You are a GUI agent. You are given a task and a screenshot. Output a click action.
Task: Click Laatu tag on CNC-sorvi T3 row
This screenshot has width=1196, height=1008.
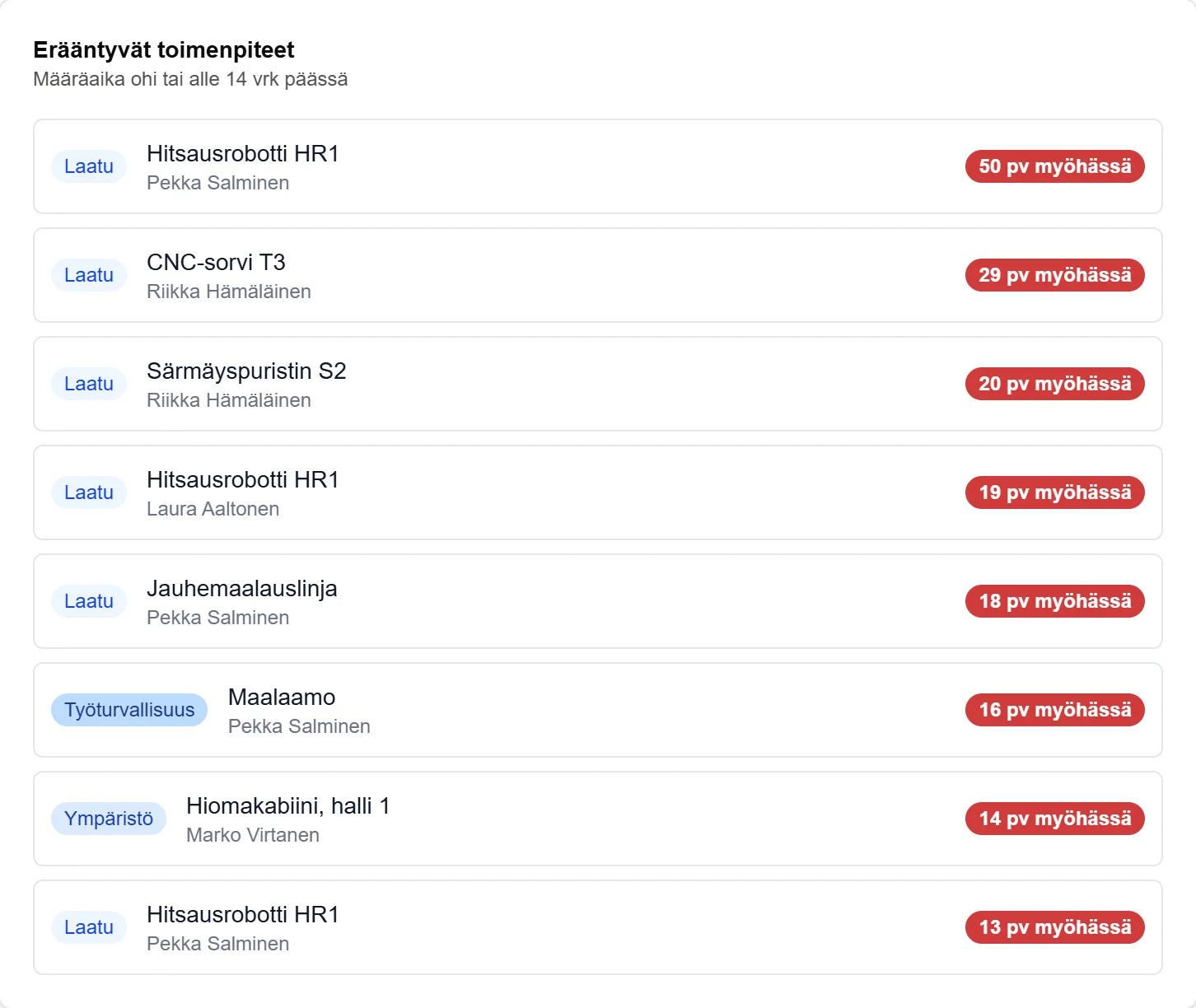click(89, 275)
